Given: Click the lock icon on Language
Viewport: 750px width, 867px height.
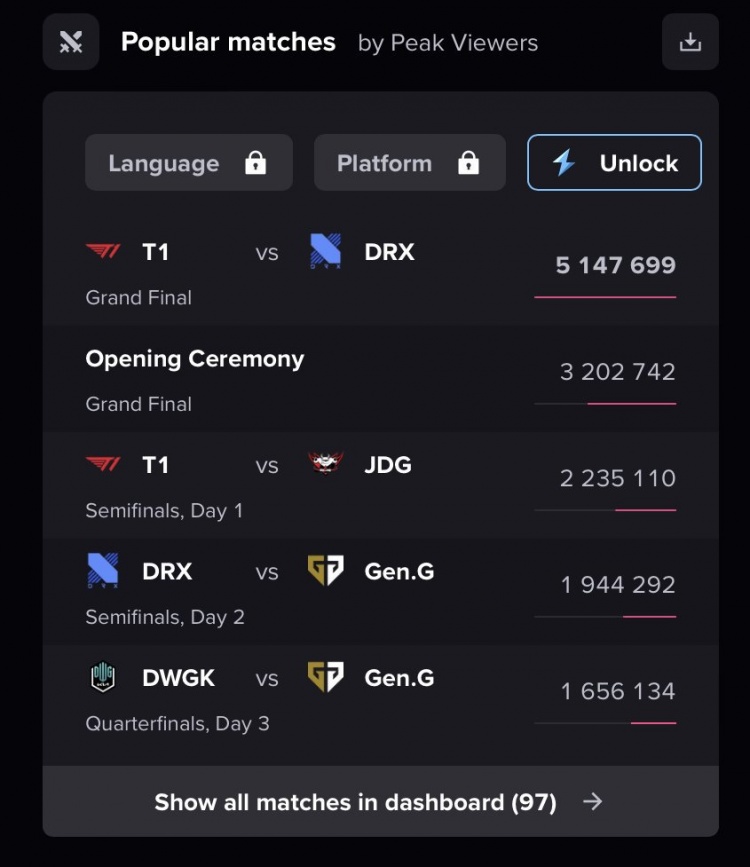Looking at the screenshot, I should click(256, 163).
